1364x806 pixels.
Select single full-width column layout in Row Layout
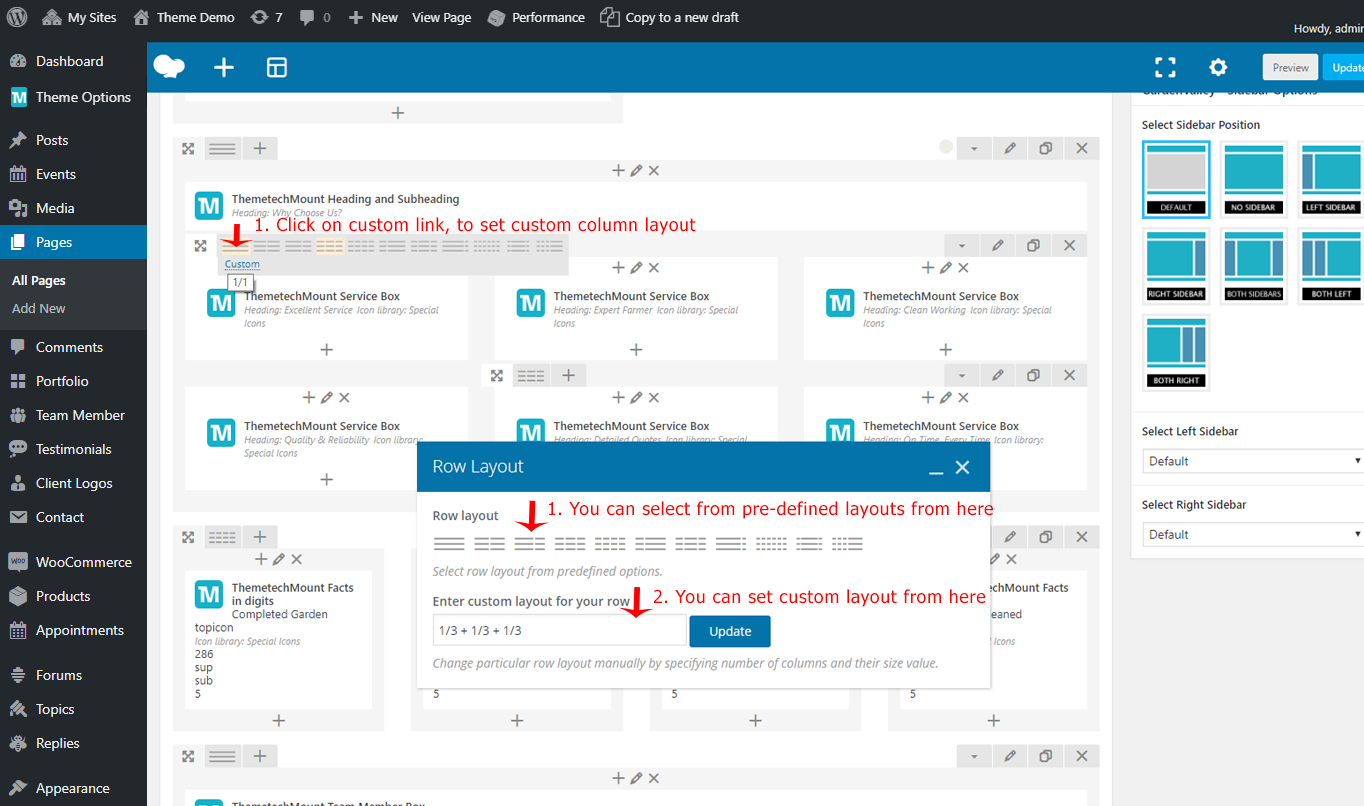tap(449, 544)
